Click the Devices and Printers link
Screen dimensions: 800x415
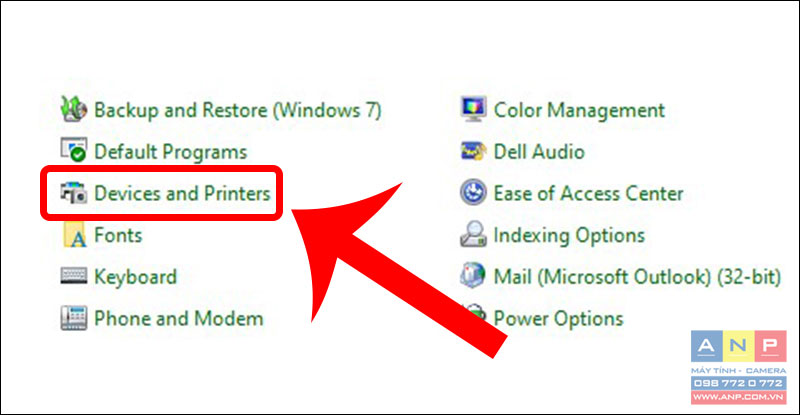click(182, 193)
